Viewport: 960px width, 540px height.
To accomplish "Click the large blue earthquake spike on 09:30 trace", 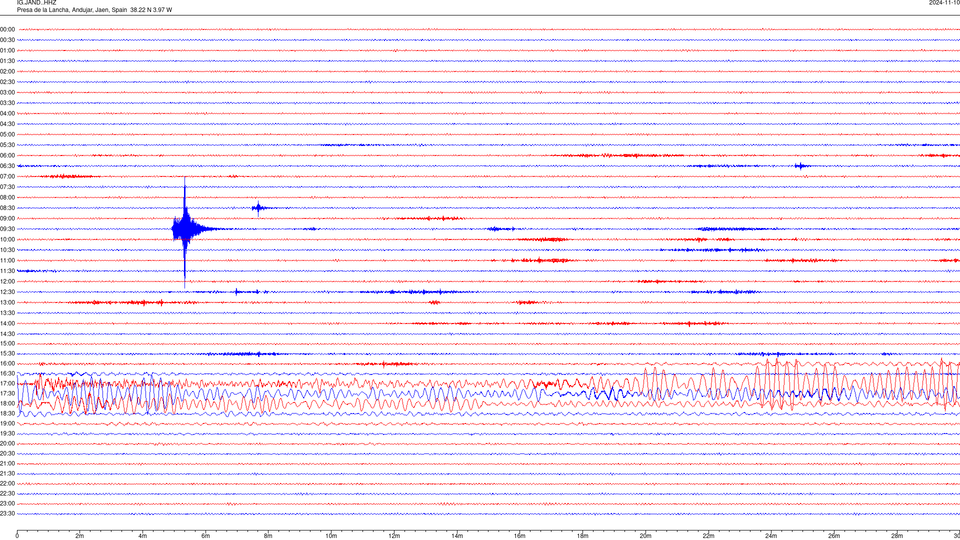I will coord(185,230).
